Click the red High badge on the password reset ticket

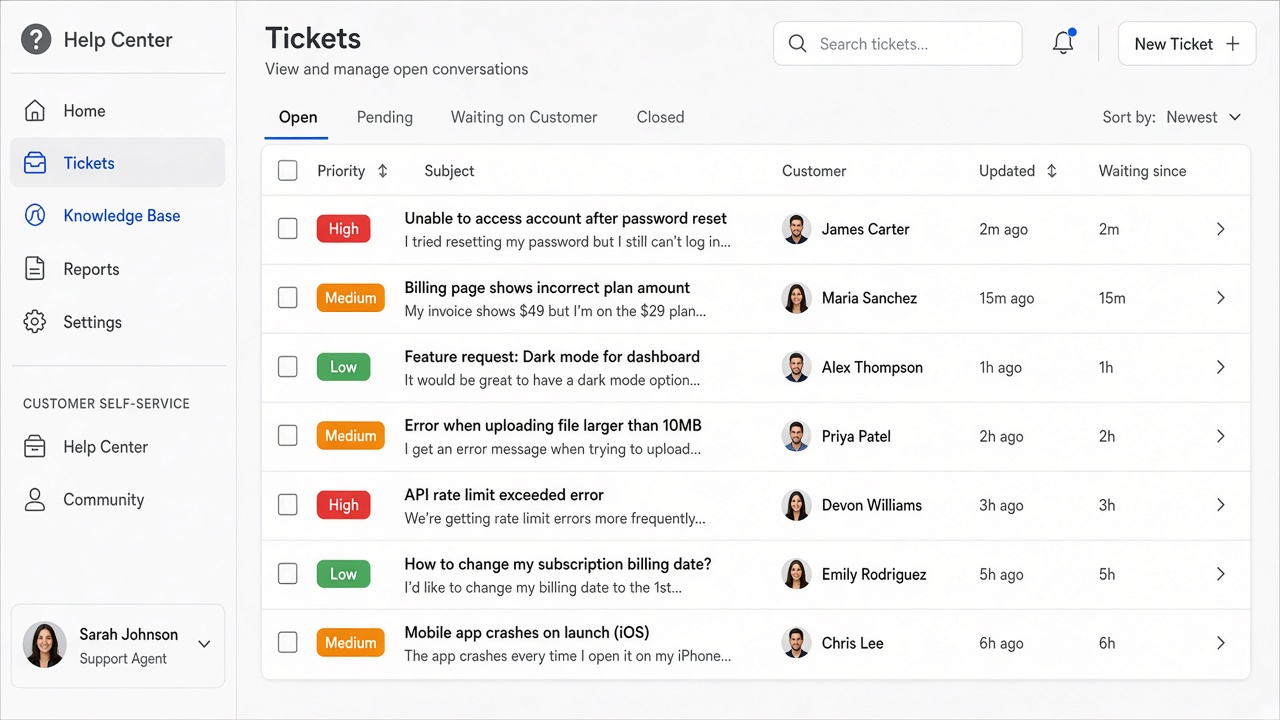[344, 229]
